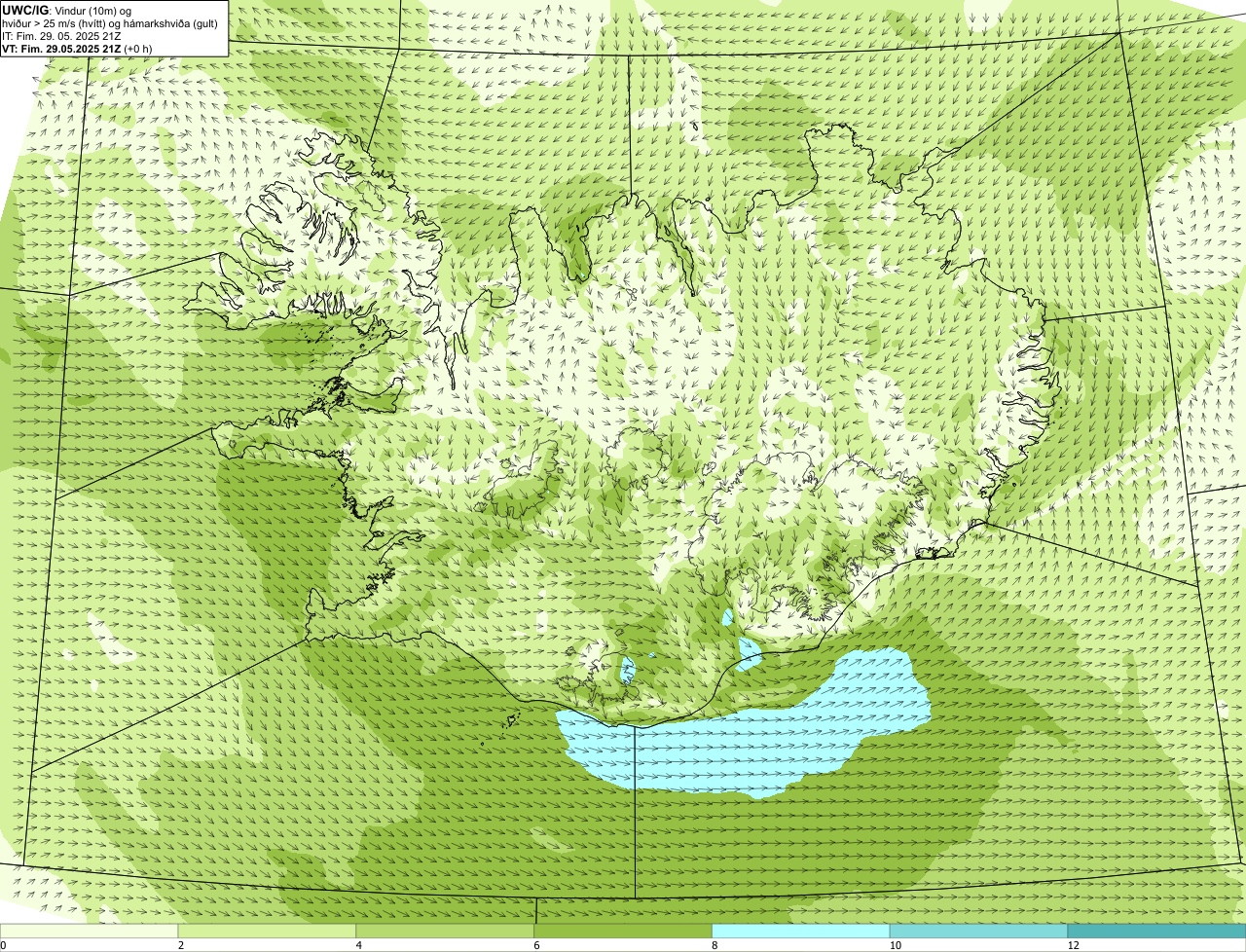
Task: Click the "8" tick label of the scale
Action: [715, 945]
